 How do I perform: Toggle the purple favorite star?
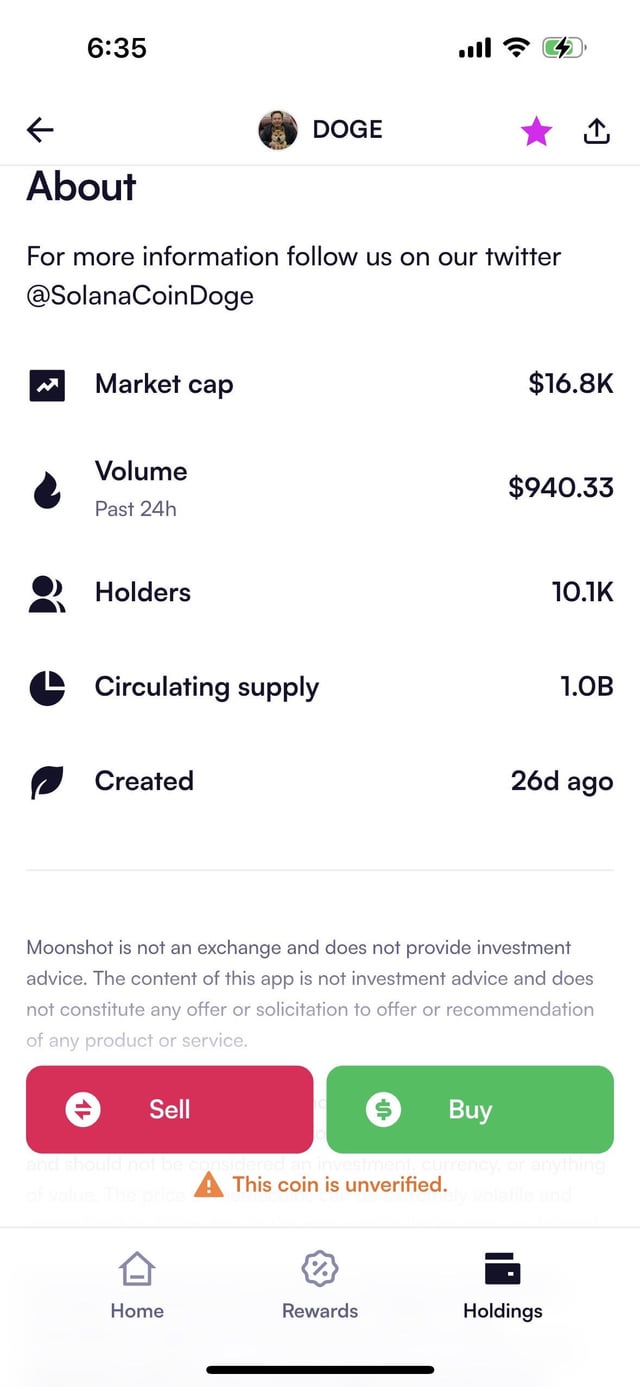click(536, 131)
